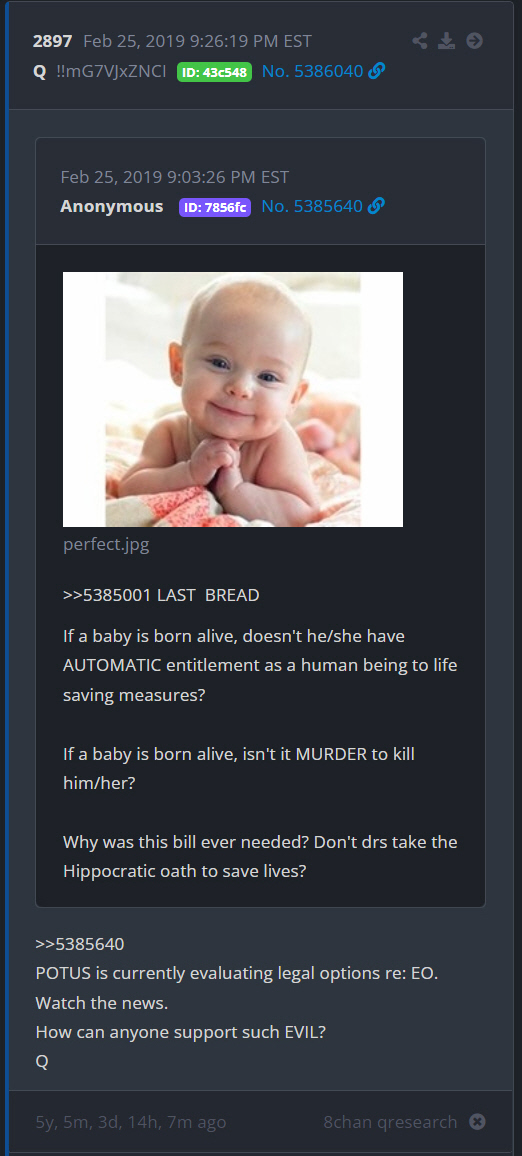Click the download icon for post 2897
This screenshot has height=1156, width=522.
pos(447,41)
